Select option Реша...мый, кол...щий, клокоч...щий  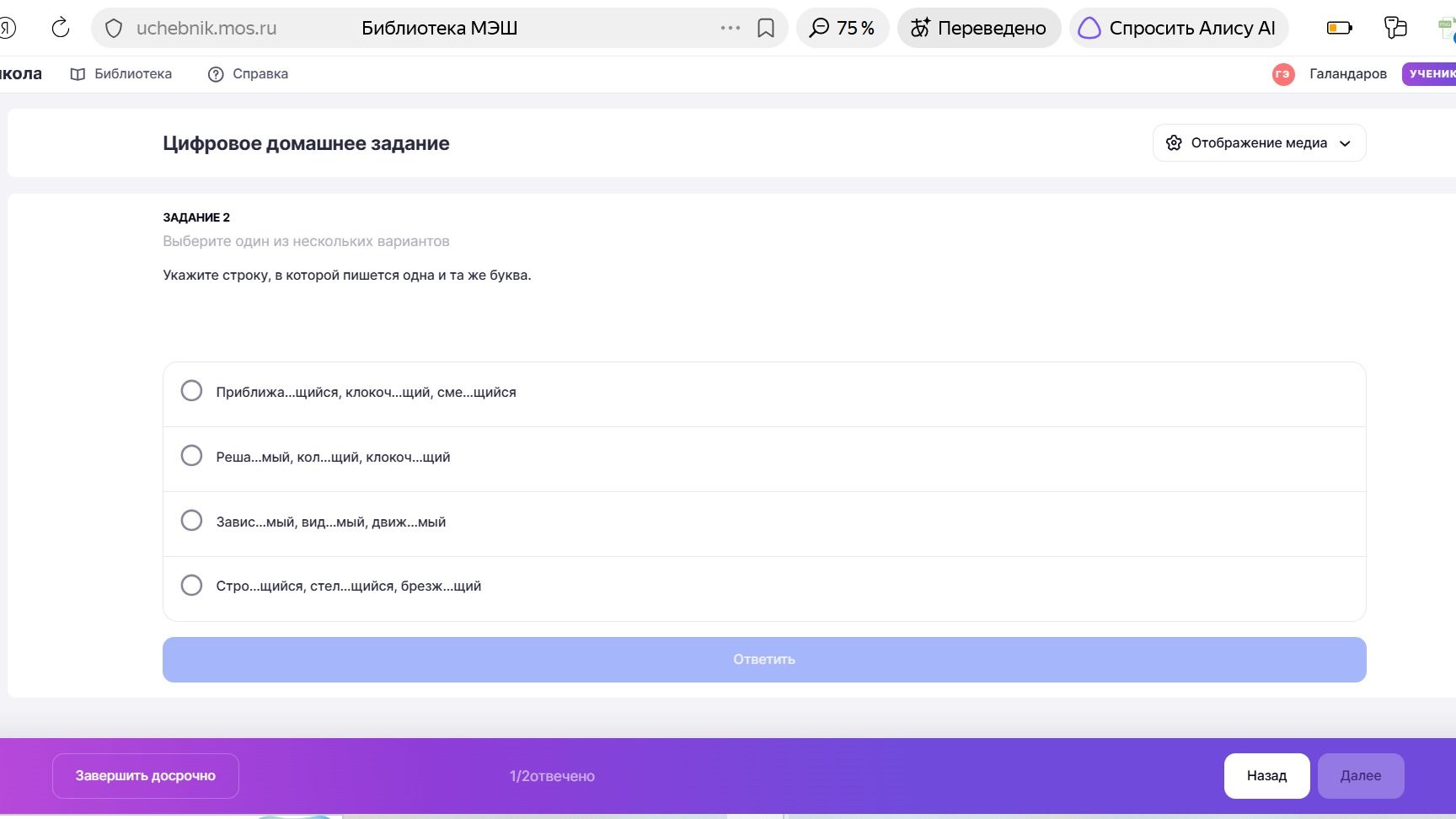[764, 459]
